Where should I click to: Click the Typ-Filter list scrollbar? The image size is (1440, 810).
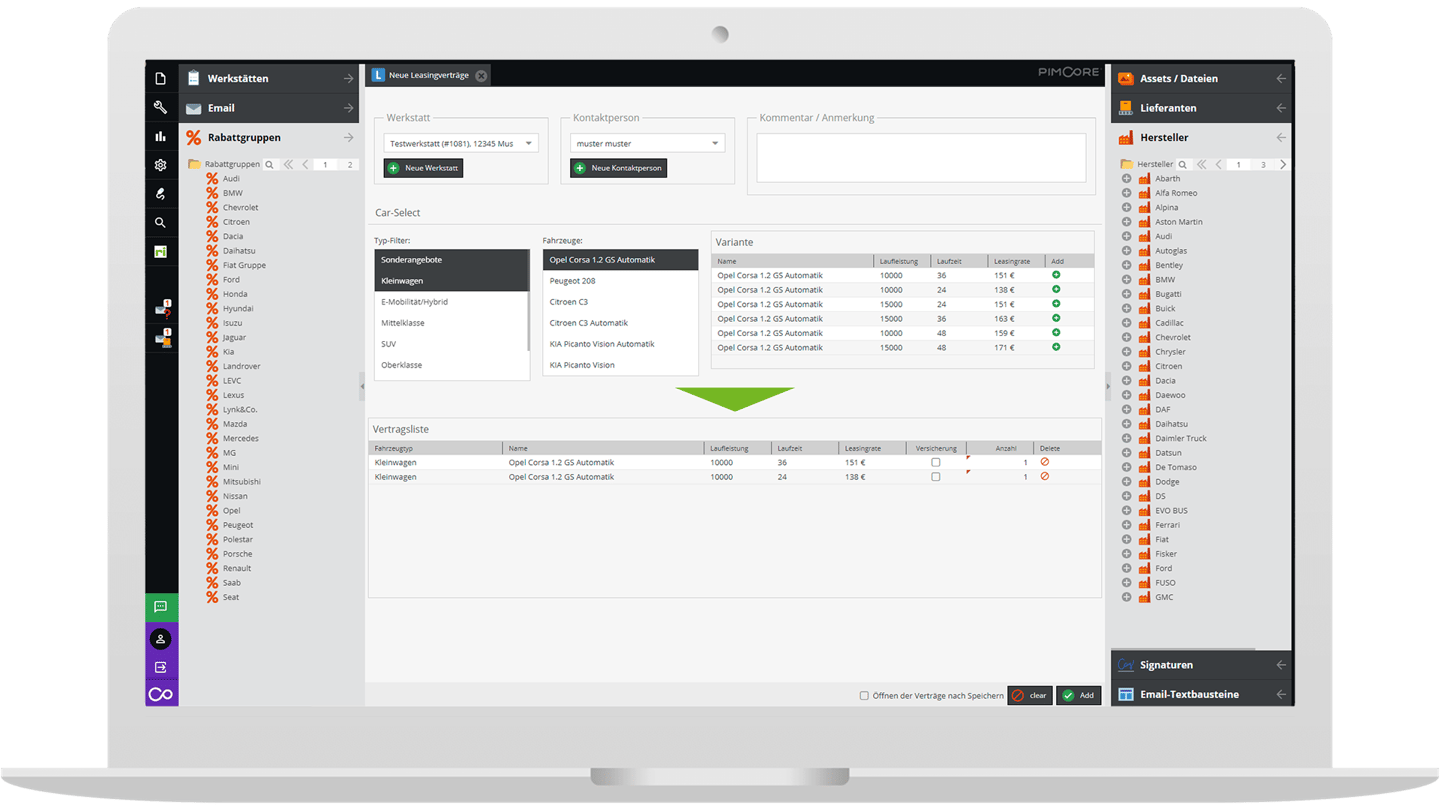click(527, 301)
